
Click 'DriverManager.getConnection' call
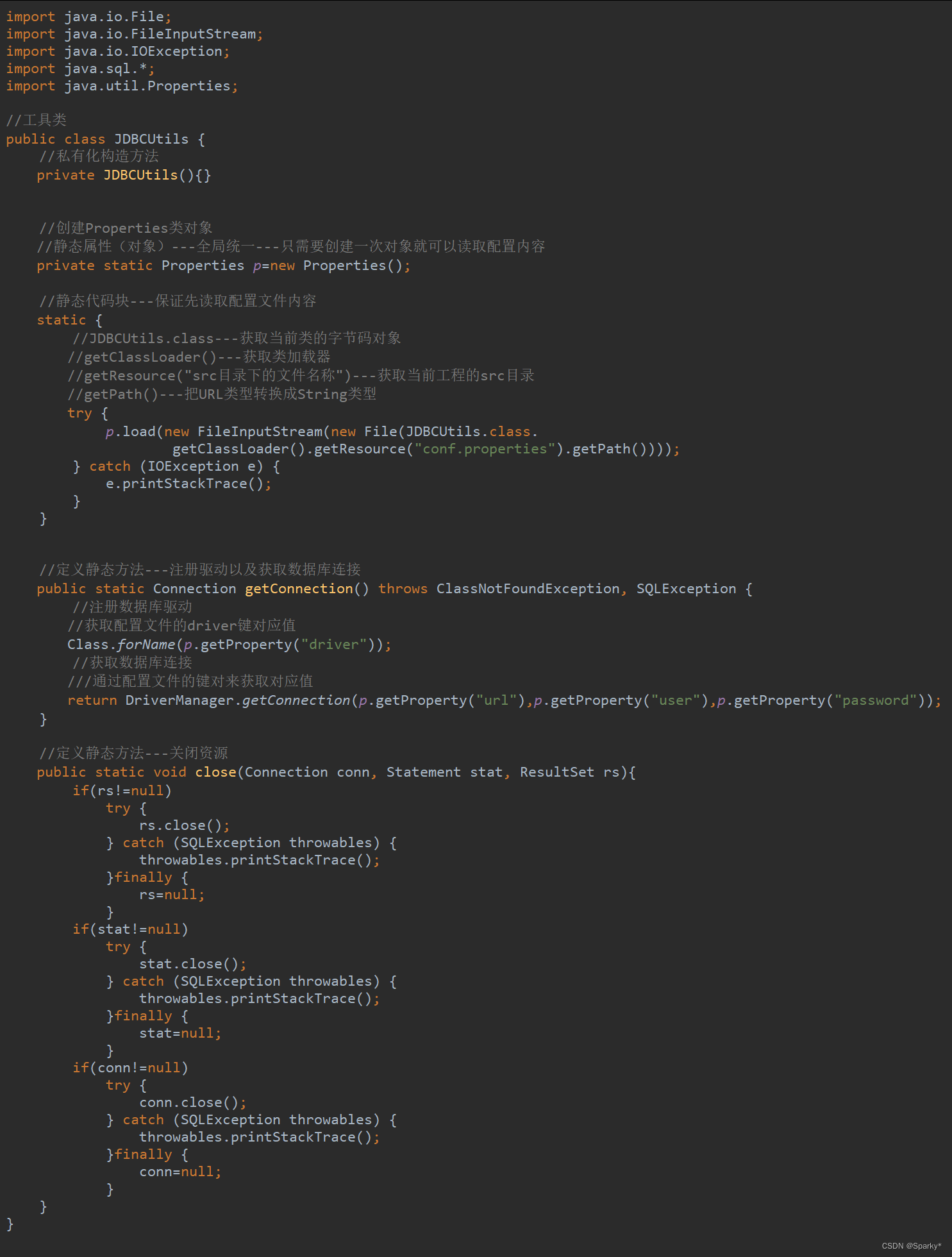(238, 700)
